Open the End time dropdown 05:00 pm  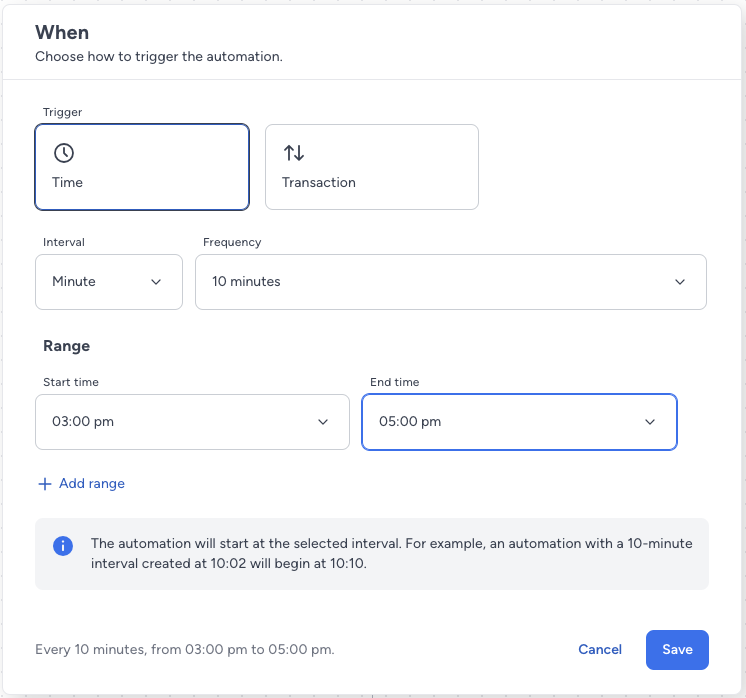520,422
